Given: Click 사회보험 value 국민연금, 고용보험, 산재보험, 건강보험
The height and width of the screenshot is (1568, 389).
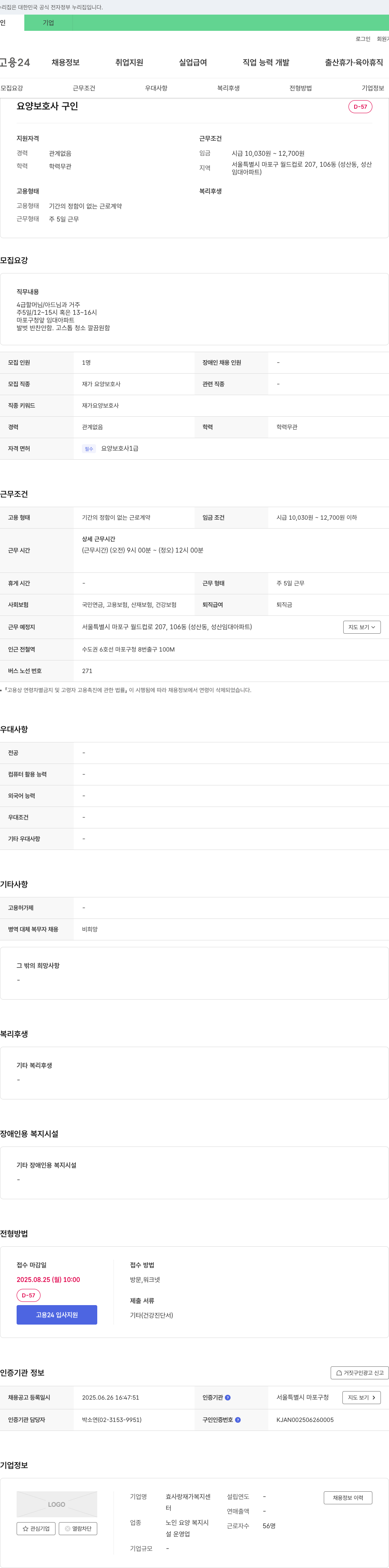Looking at the screenshot, I should click(130, 605).
